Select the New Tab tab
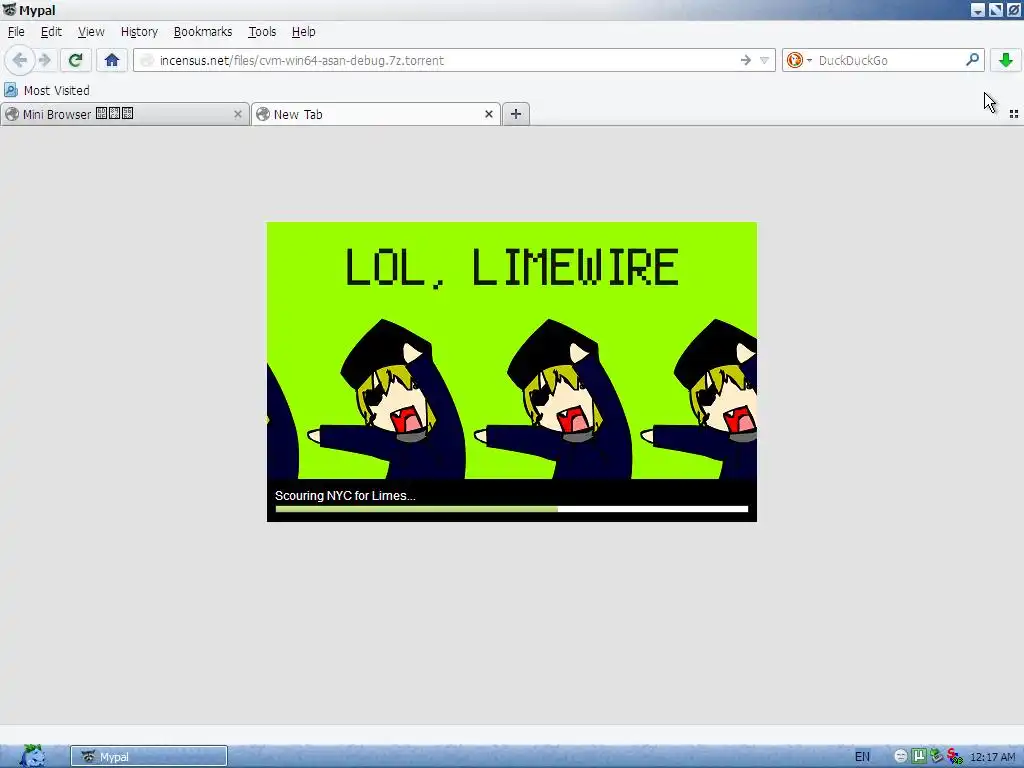Image resolution: width=1024 pixels, height=768 pixels. coord(376,114)
